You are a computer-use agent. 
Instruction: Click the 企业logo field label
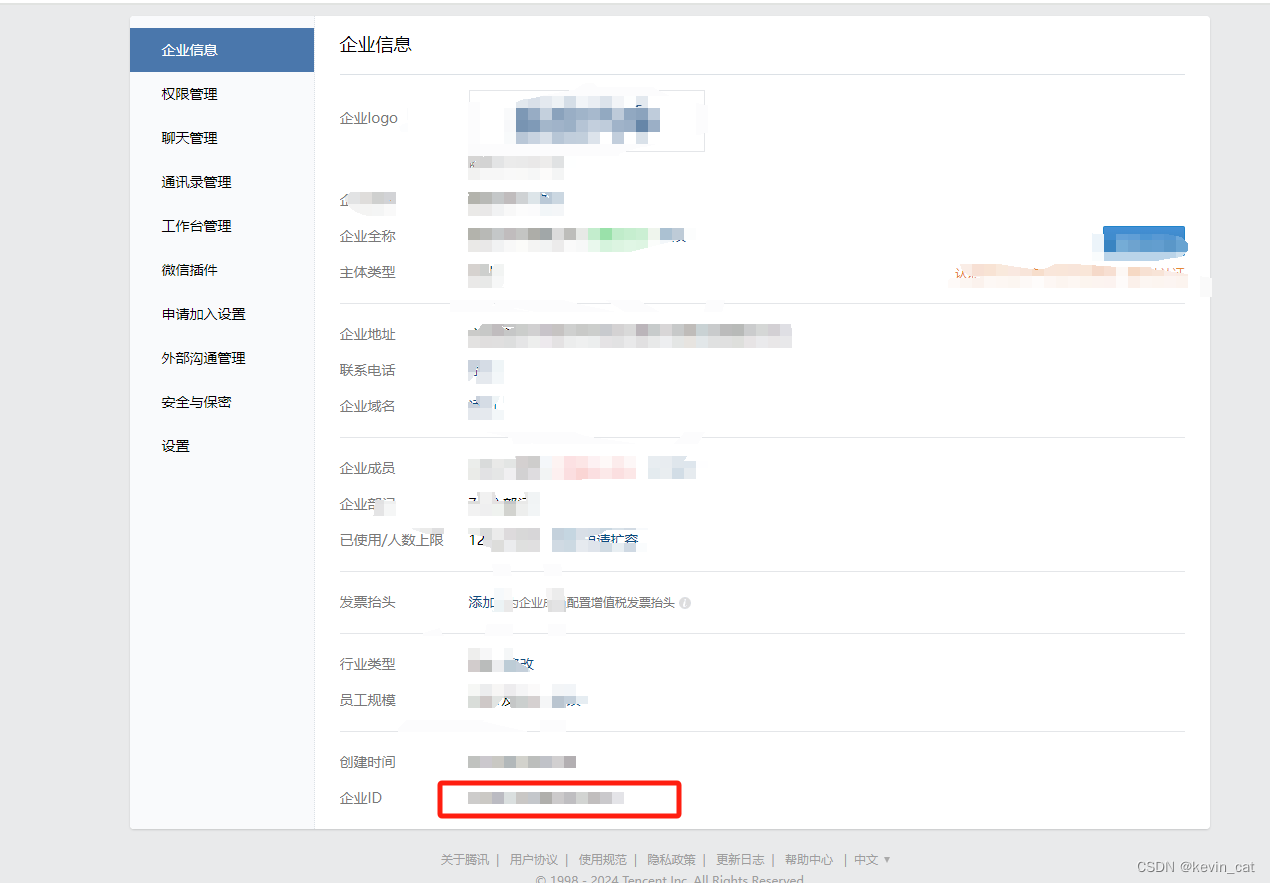[369, 118]
